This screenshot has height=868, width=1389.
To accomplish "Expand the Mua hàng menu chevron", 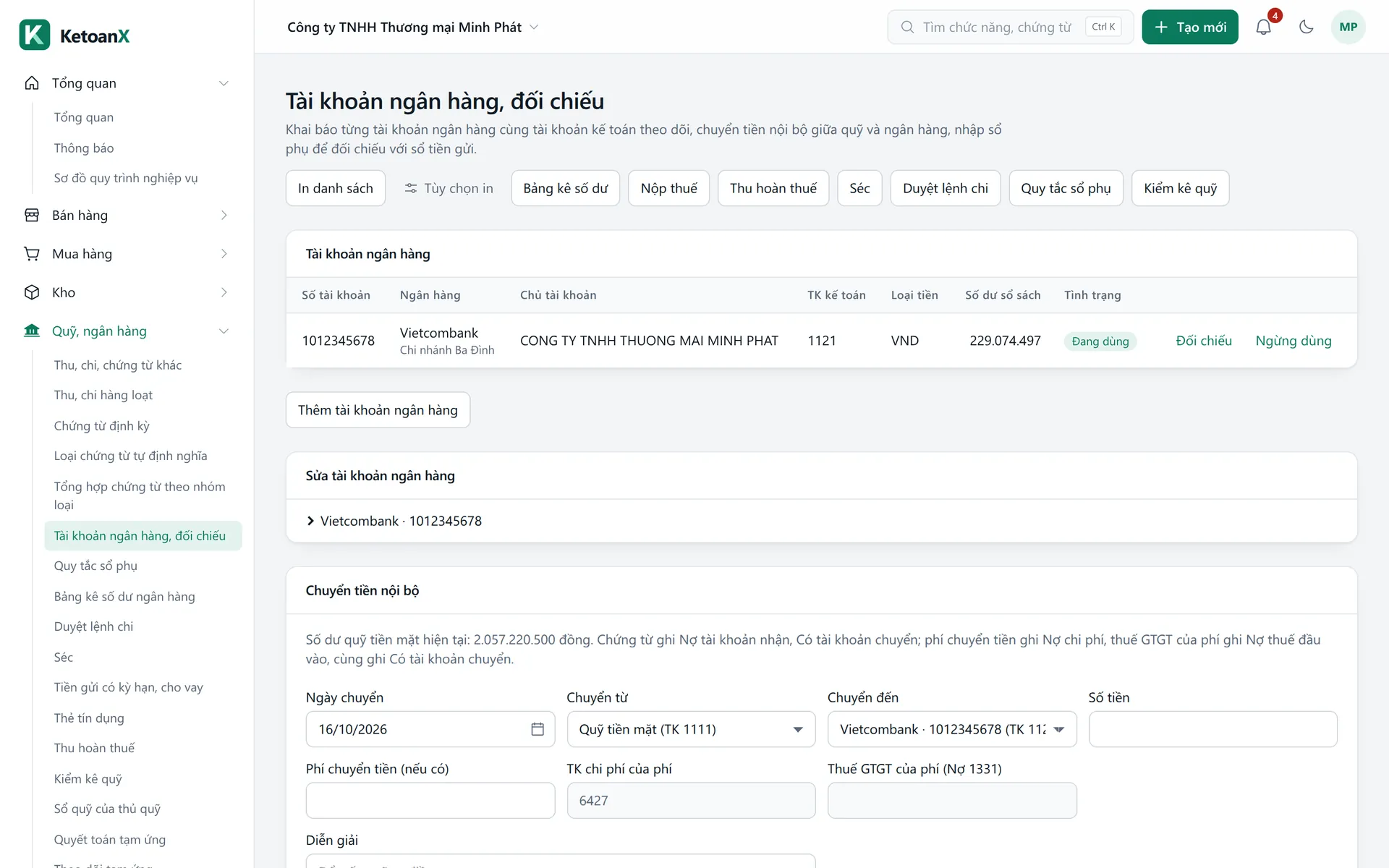I will [224, 254].
